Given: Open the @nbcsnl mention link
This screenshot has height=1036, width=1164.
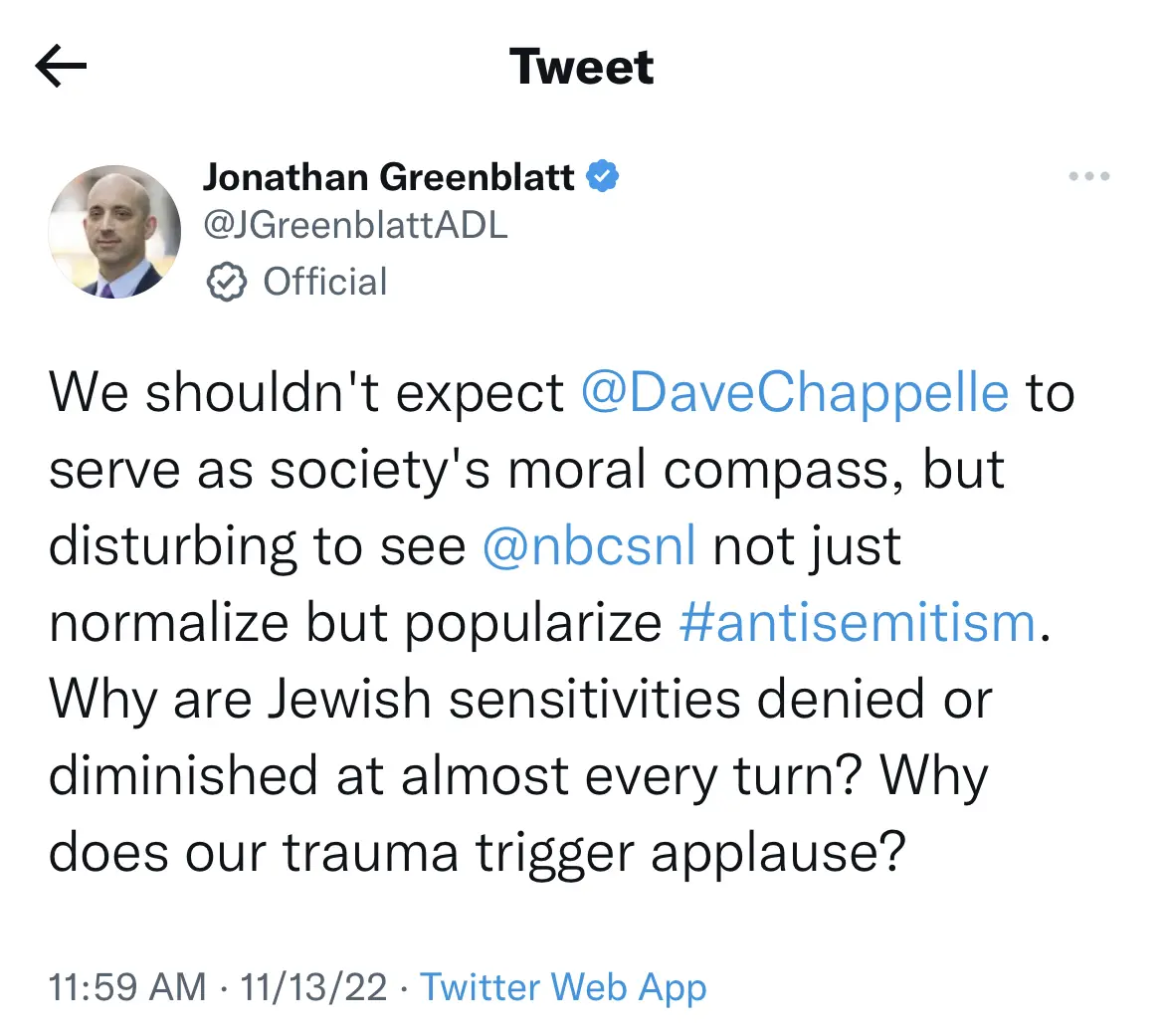Looking at the screenshot, I should [589, 545].
